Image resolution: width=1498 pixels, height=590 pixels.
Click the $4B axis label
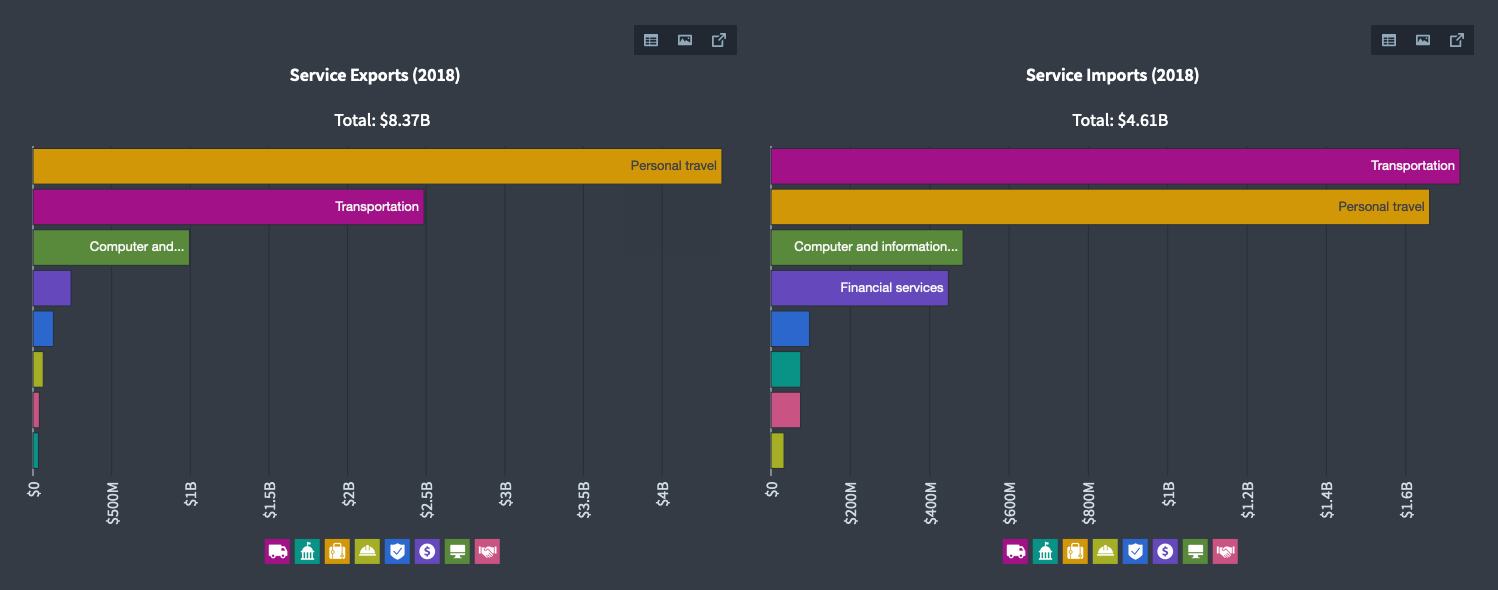(662, 495)
